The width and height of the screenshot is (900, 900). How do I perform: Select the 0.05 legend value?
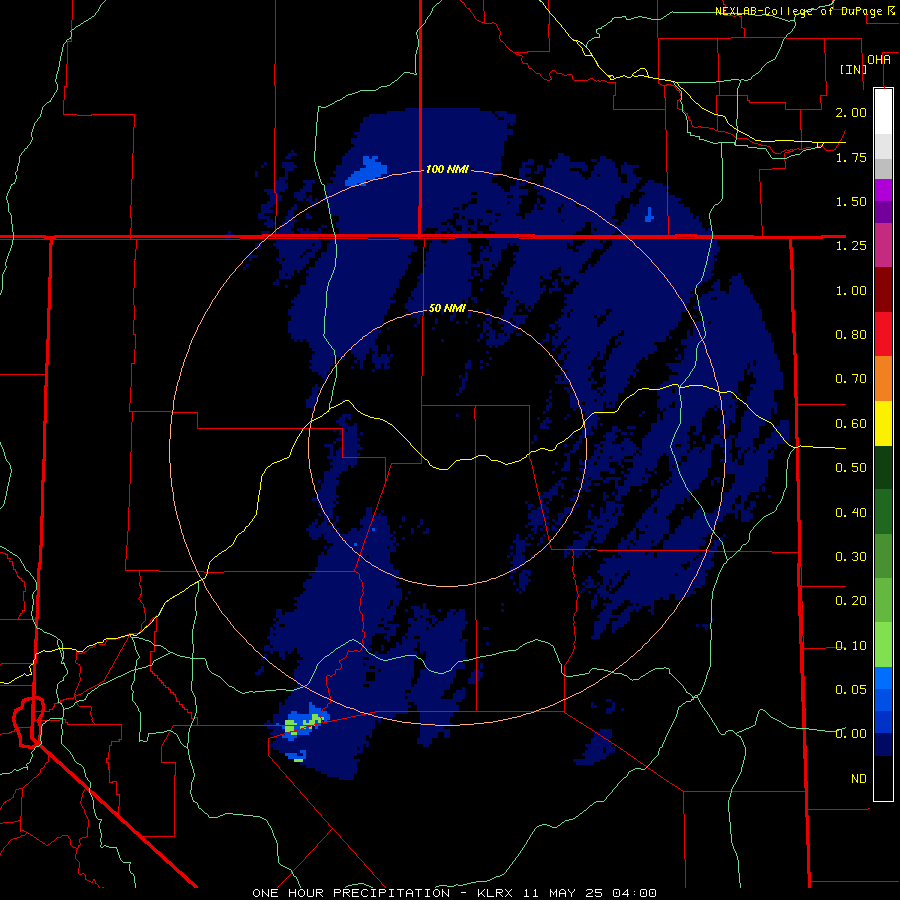pyautogui.click(x=851, y=689)
